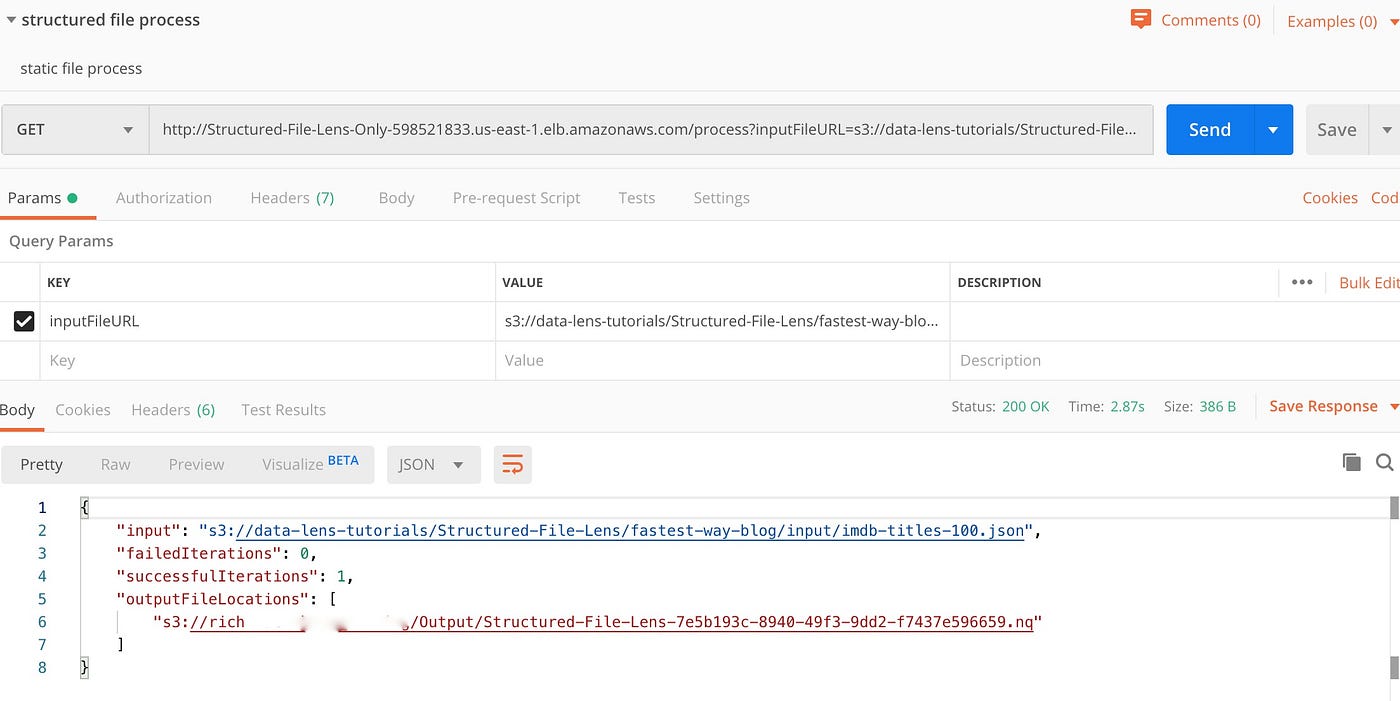Switch to the Params tab
The image size is (1400, 701).
pyautogui.click(x=43, y=198)
